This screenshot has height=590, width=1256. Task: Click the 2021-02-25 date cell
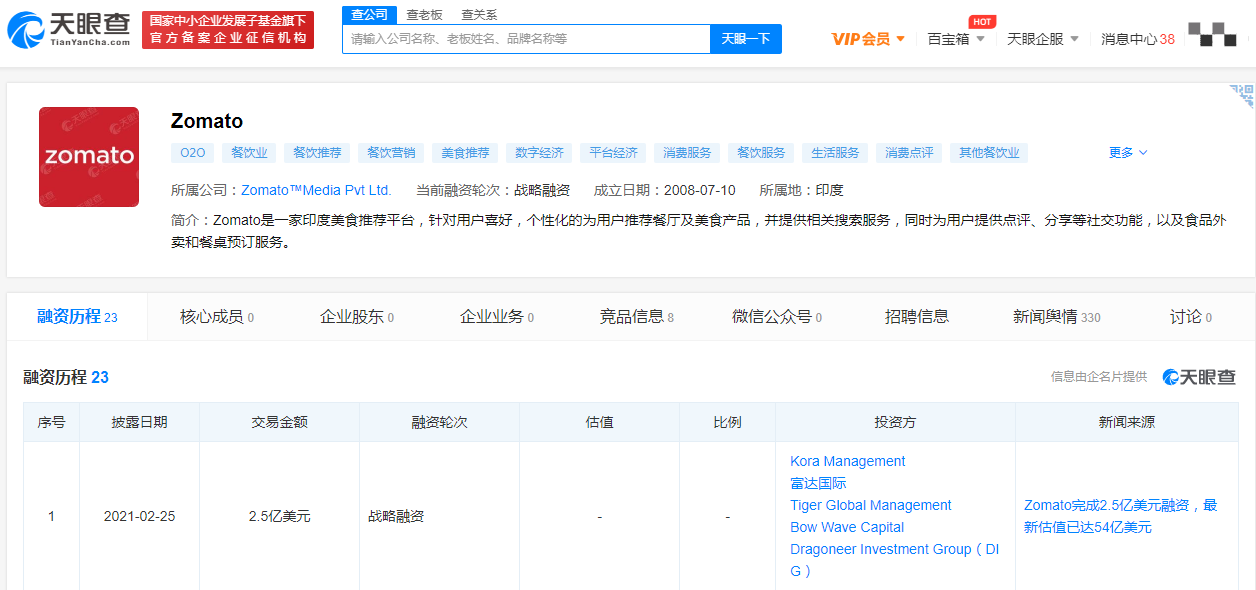pos(140,517)
